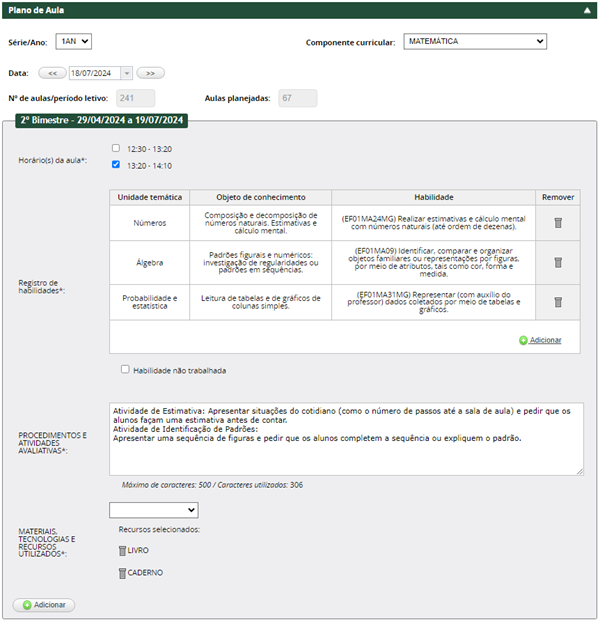
Task: Open the materials and resources dropdown
Action: tap(154, 510)
